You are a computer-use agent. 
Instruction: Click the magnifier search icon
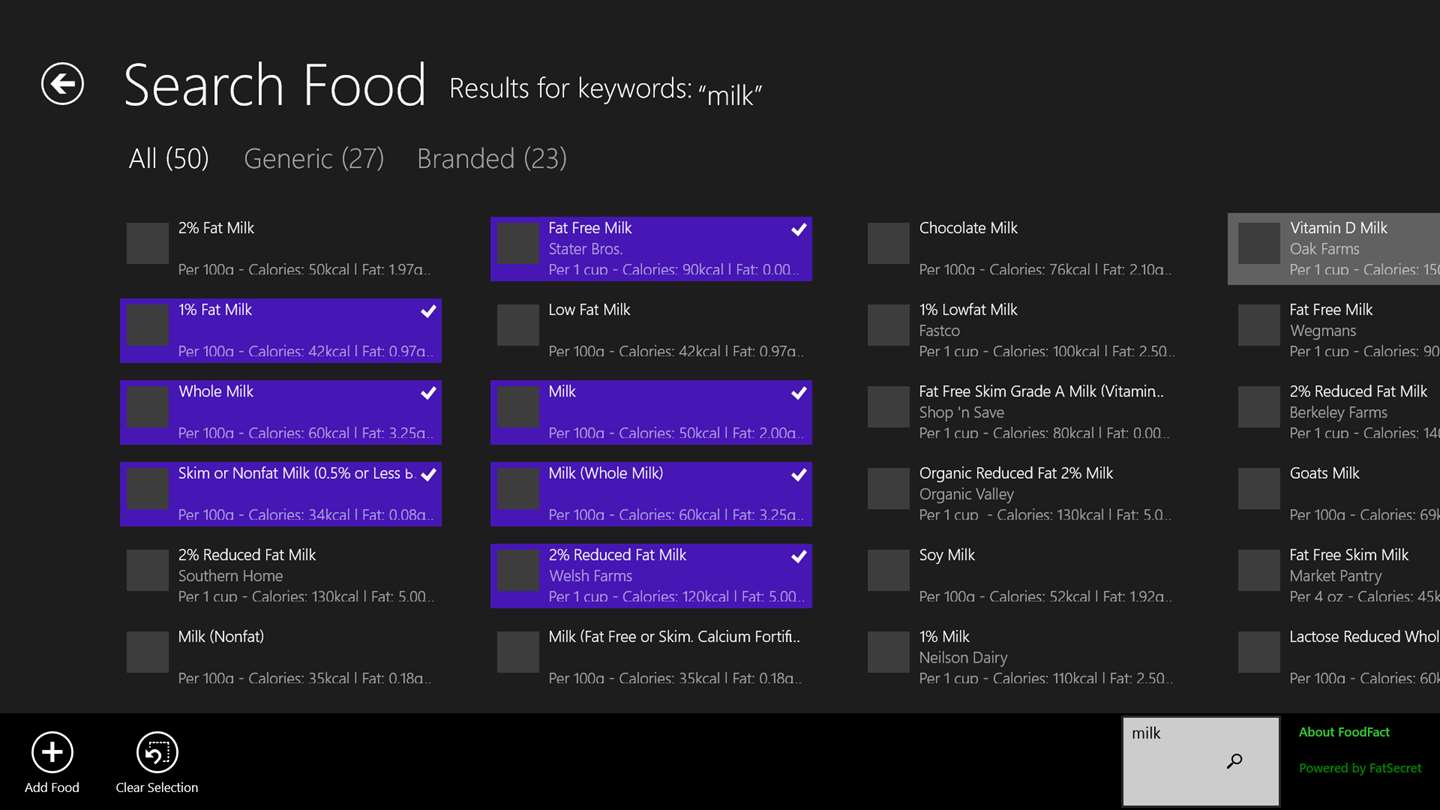1234,762
